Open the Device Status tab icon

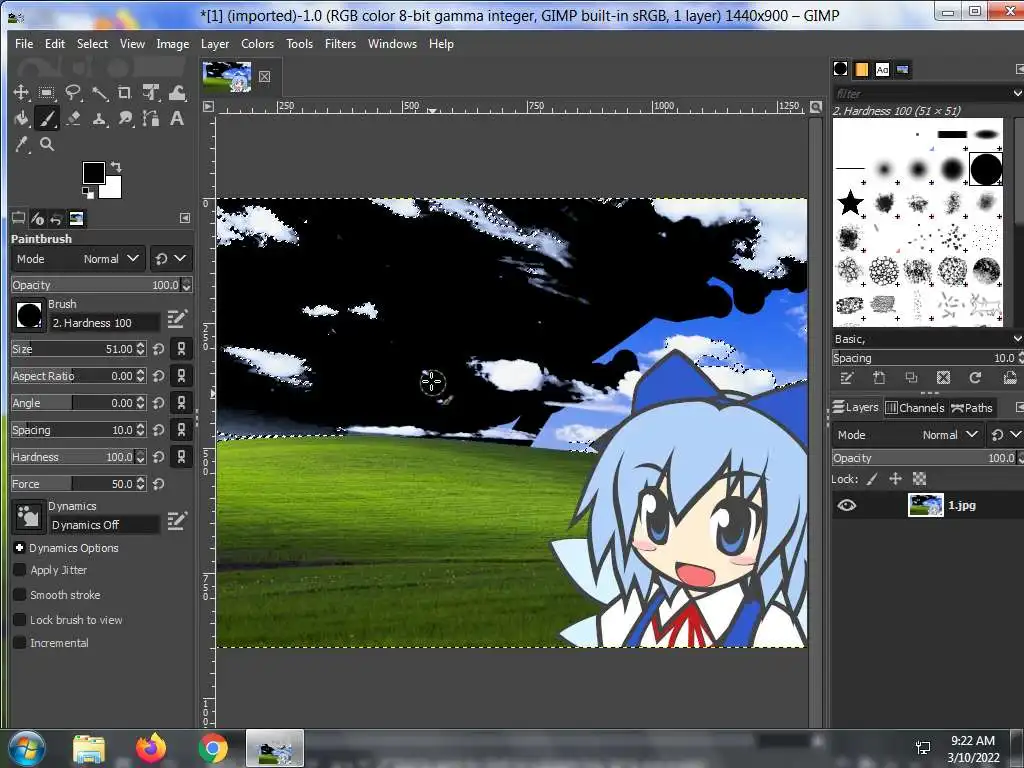[37, 218]
